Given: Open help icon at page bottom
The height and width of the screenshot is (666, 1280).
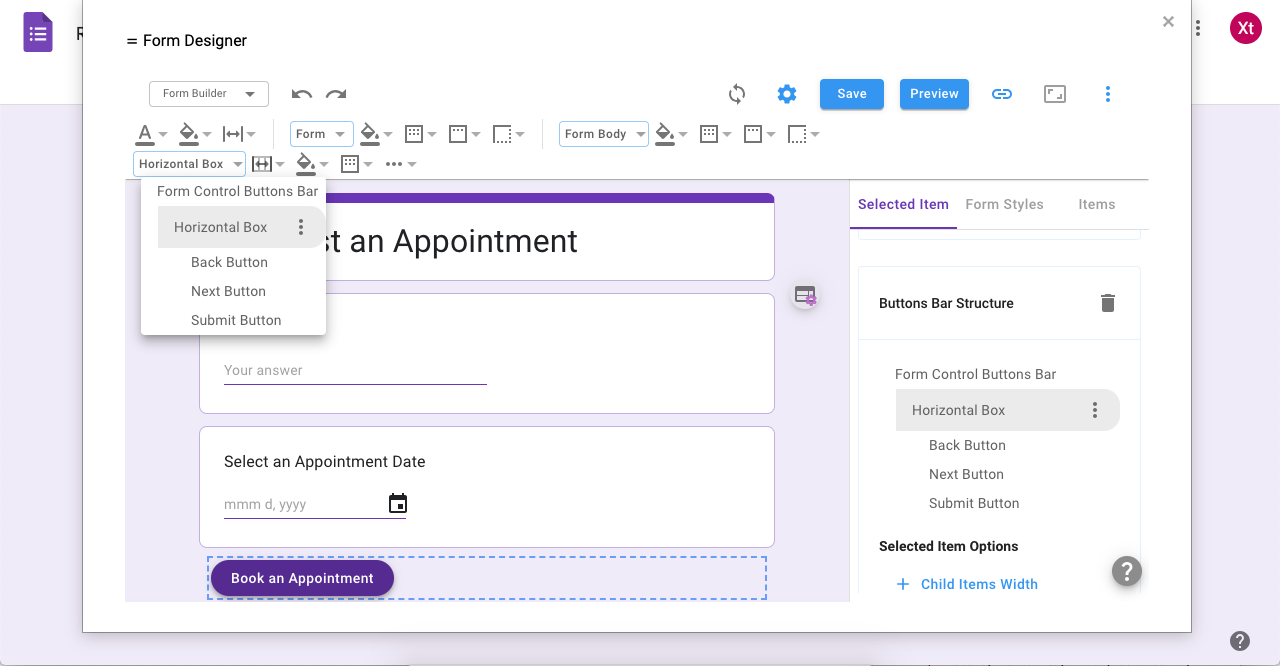Looking at the screenshot, I should tap(1239, 641).
